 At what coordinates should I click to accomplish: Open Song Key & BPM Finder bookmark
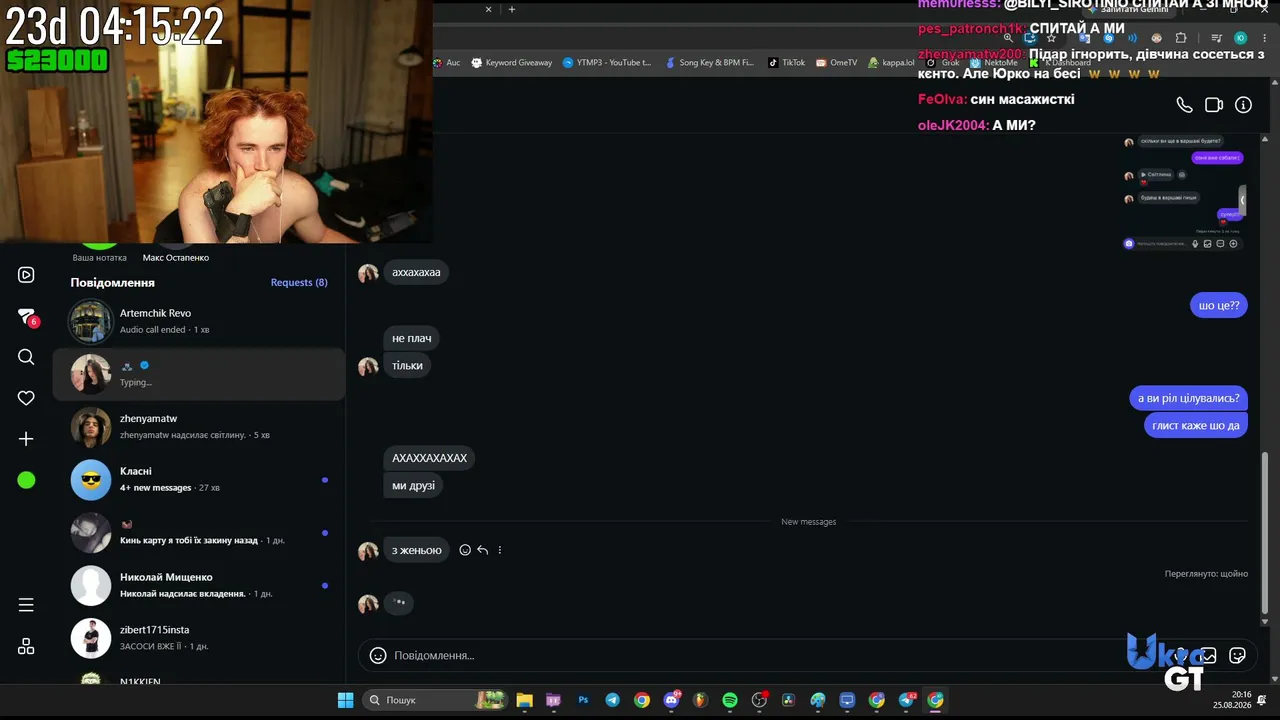click(709, 62)
